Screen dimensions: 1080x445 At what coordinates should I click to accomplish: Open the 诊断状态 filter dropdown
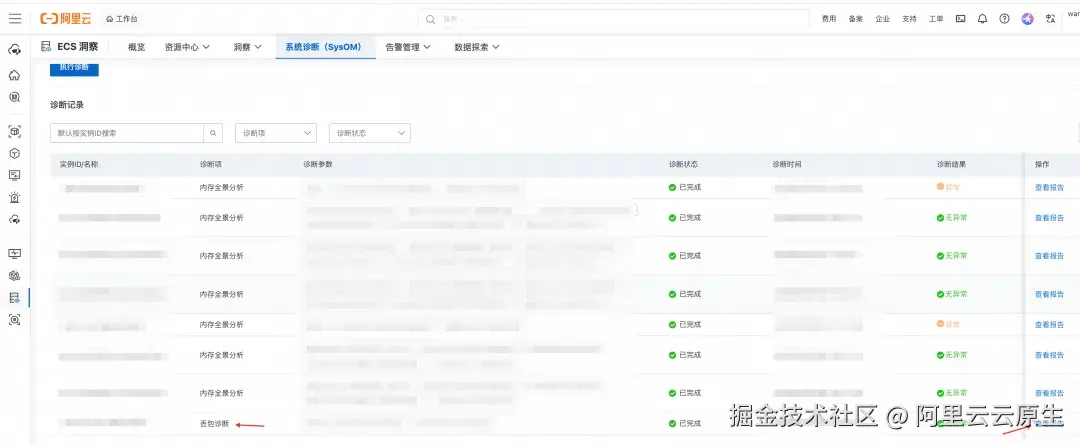coord(370,133)
